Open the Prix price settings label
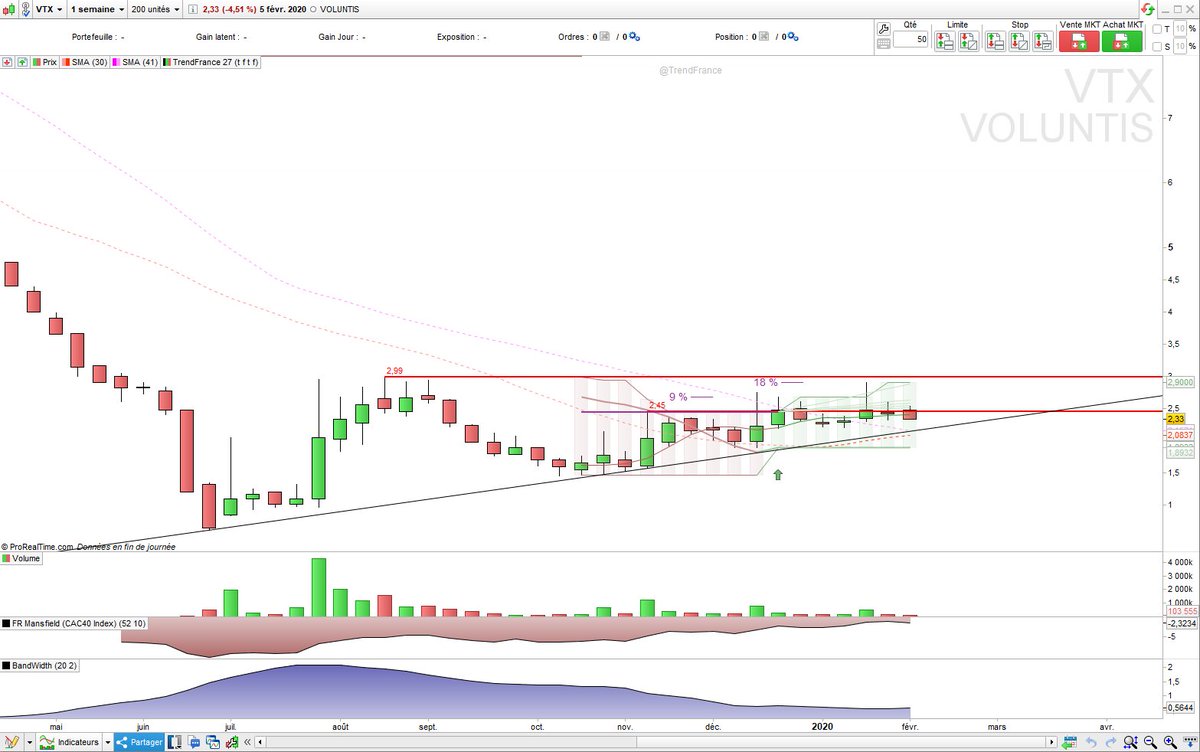 click(43, 62)
